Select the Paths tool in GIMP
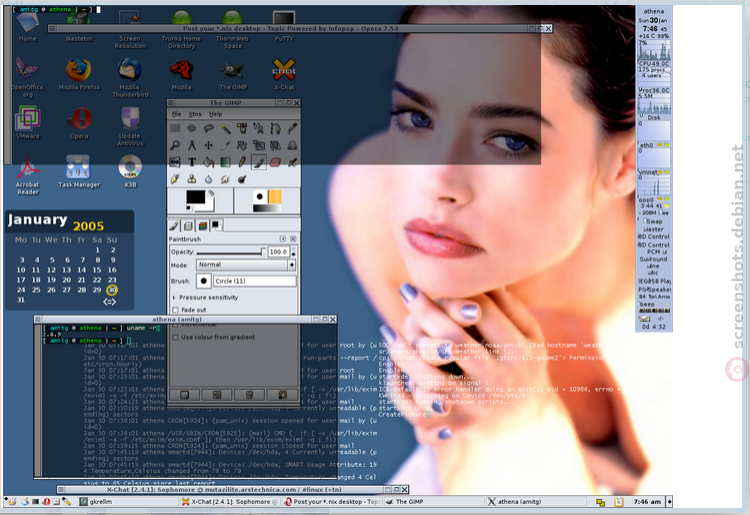The width and height of the screenshot is (750, 515). point(276,128)
